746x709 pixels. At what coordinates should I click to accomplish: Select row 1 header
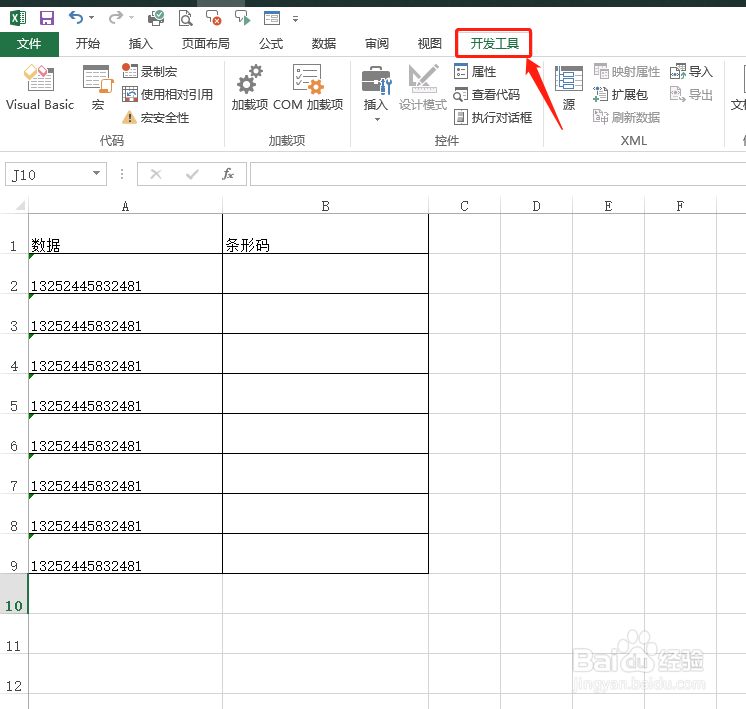click(14, 234)
